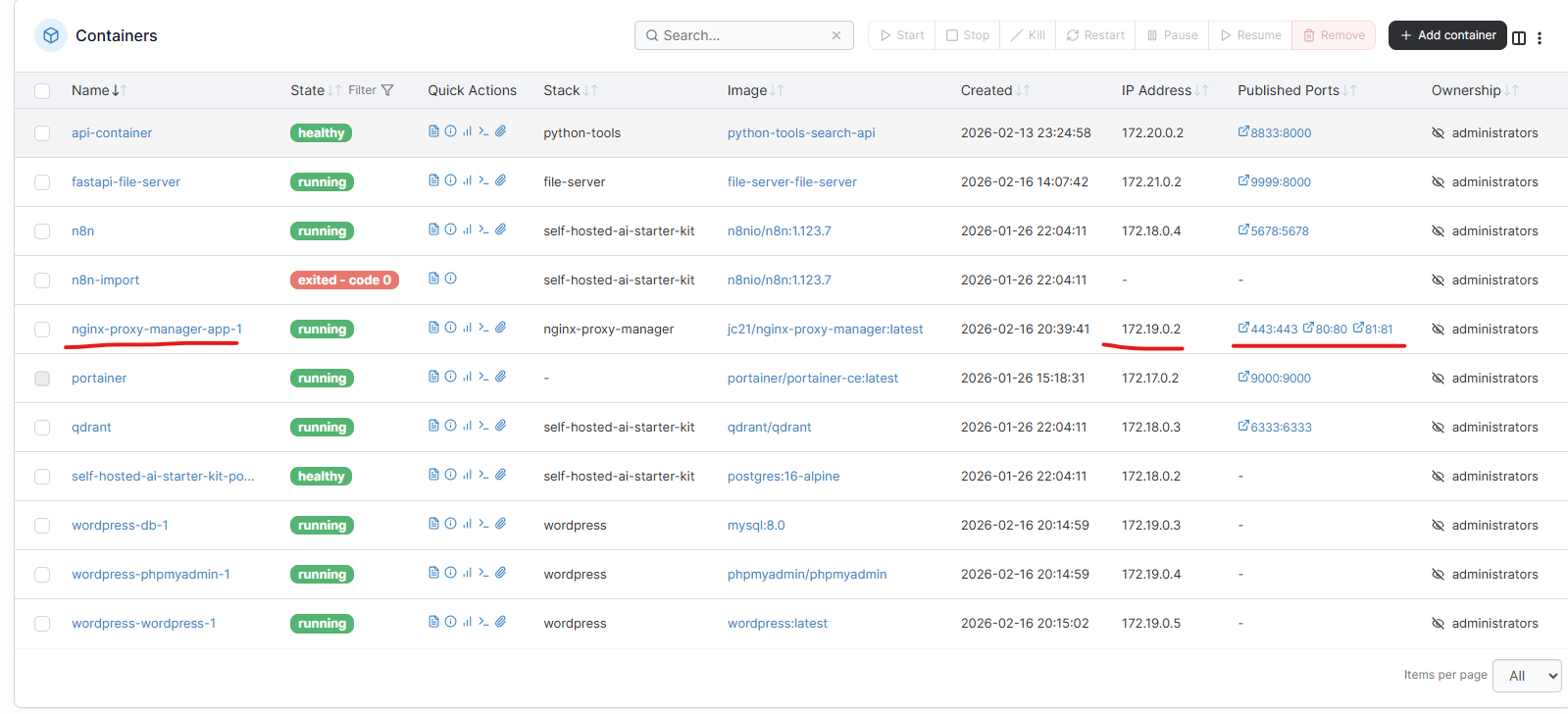Tick the wordpress-db-1 checkbox

(42, 526)
